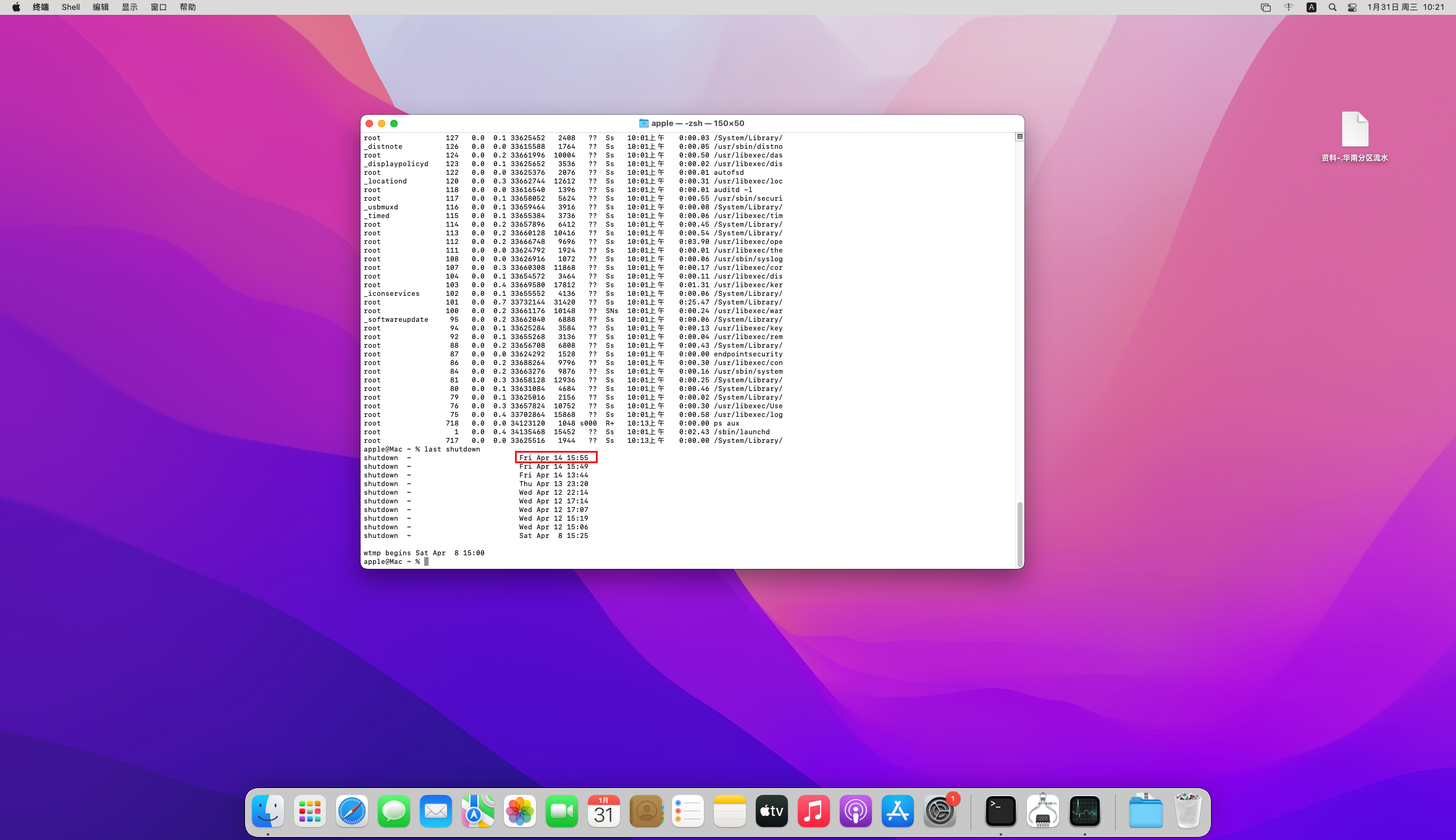This screenshot has height=840, width=1456.
Task: Click the '/sbin/launchd' process text
Action: pos(742,432)
